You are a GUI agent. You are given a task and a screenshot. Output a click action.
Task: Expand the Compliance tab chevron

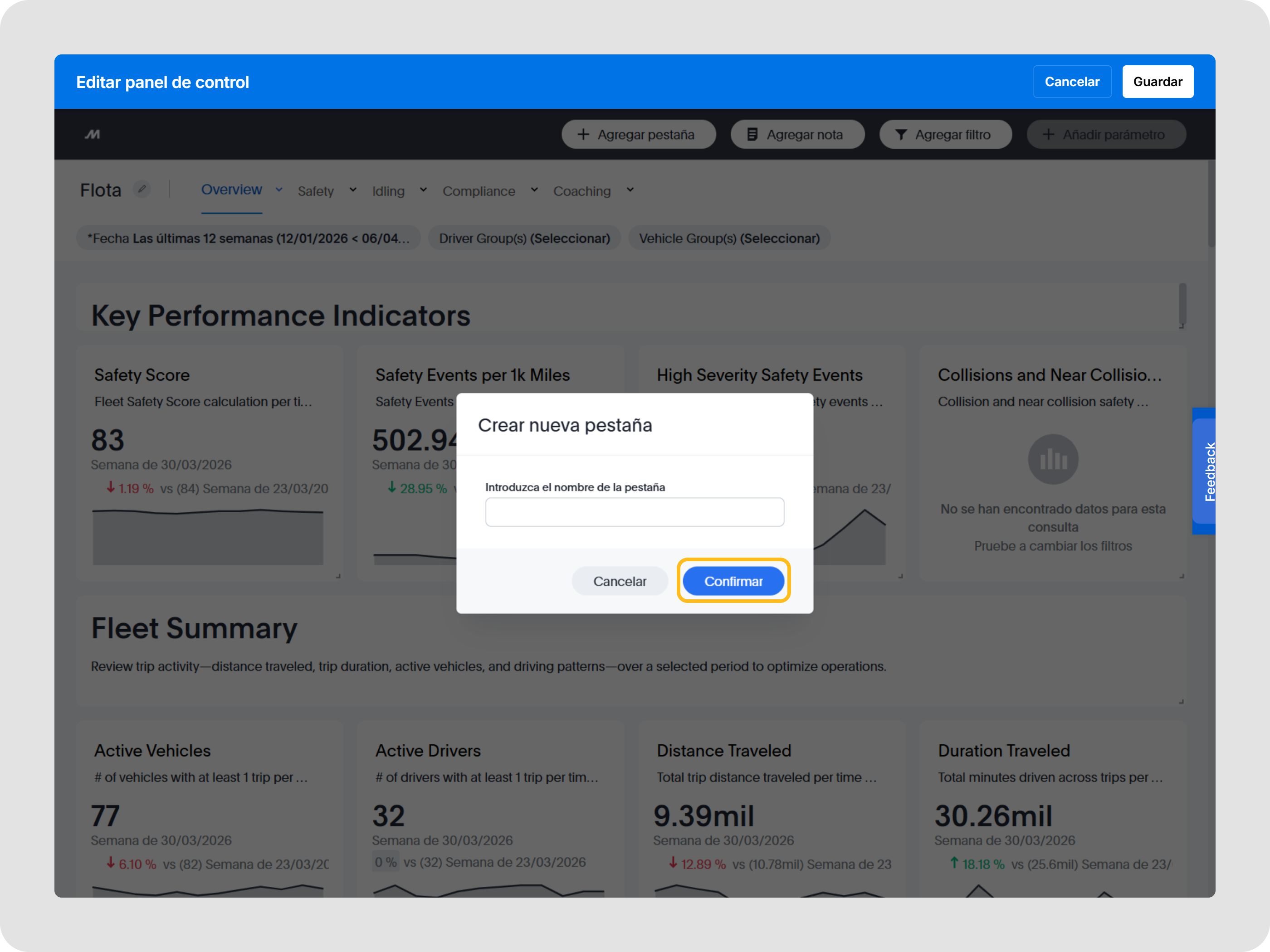point(534,189)
